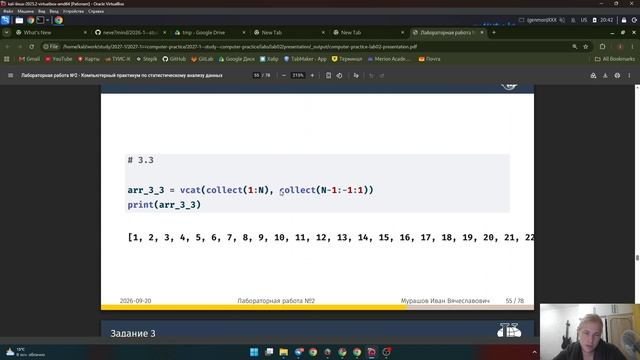The image size is (640, 360).
Task: Open the Машина menu in VirtualBox
Action: click(x=26, y=11)
